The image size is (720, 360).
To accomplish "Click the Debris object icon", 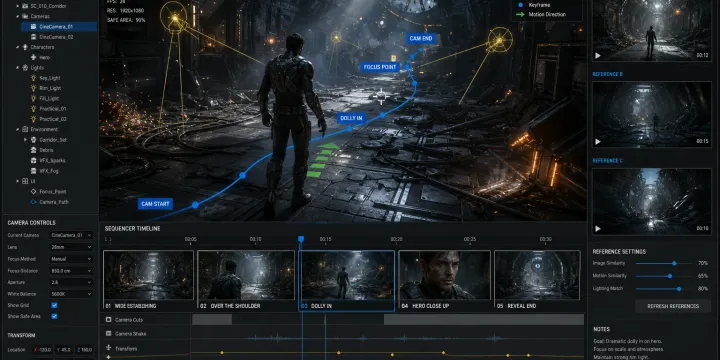I will pyautogui.click(x=34, y=150).
